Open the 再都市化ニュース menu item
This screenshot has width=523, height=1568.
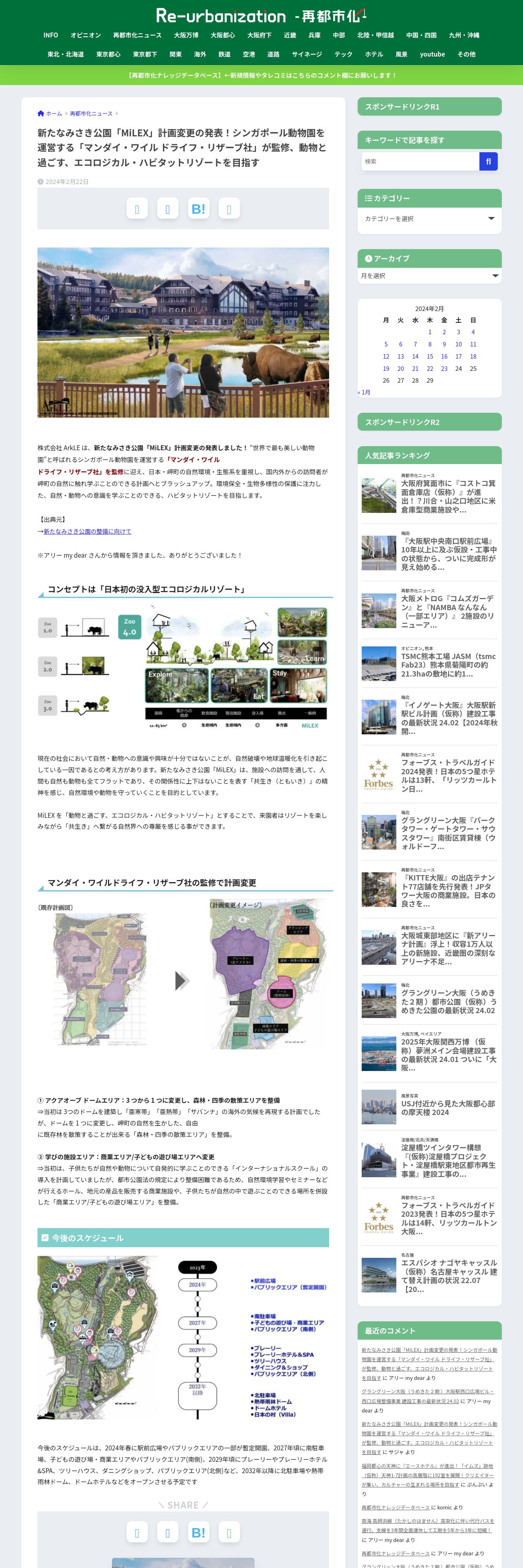tap(137, 35)
